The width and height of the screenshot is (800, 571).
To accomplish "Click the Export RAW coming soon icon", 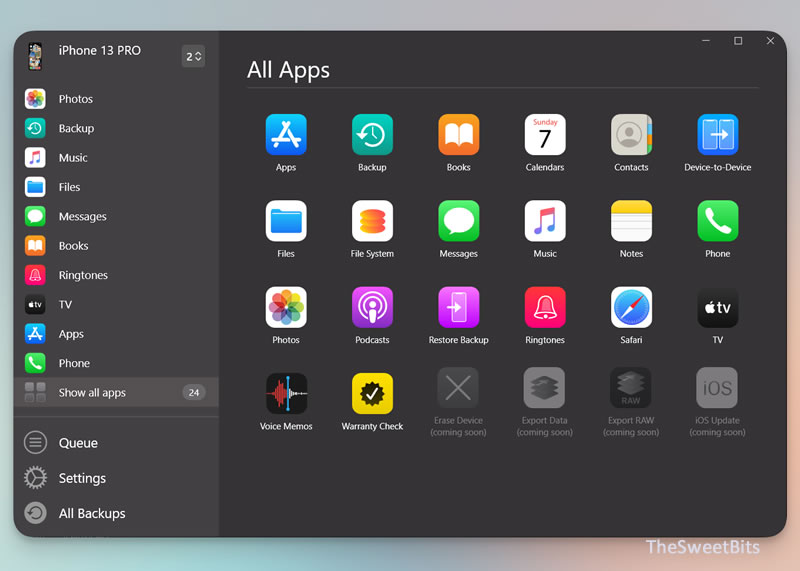I will 631,388.
